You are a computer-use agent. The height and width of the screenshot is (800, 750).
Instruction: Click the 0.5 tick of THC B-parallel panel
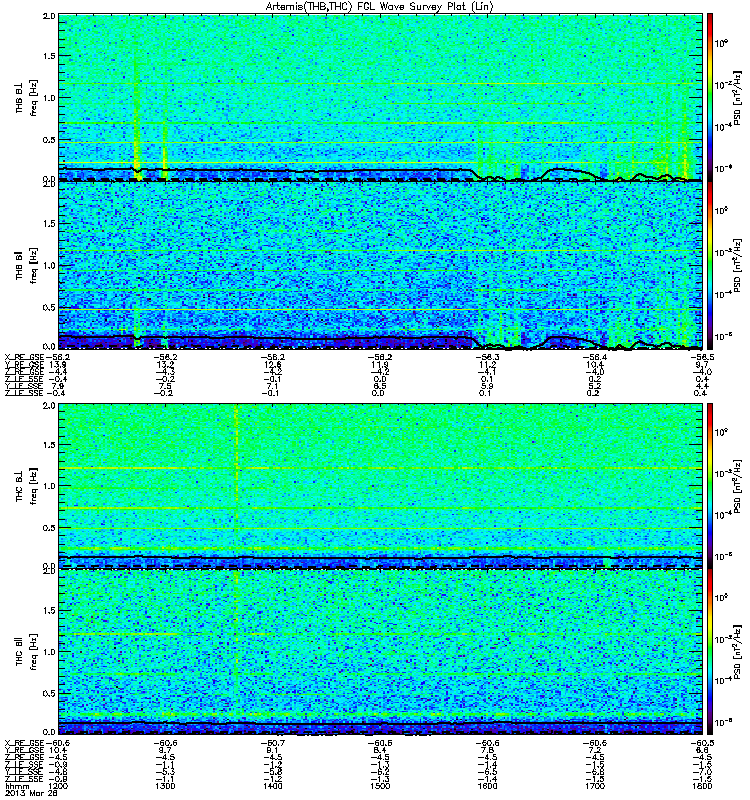[49, 693]
